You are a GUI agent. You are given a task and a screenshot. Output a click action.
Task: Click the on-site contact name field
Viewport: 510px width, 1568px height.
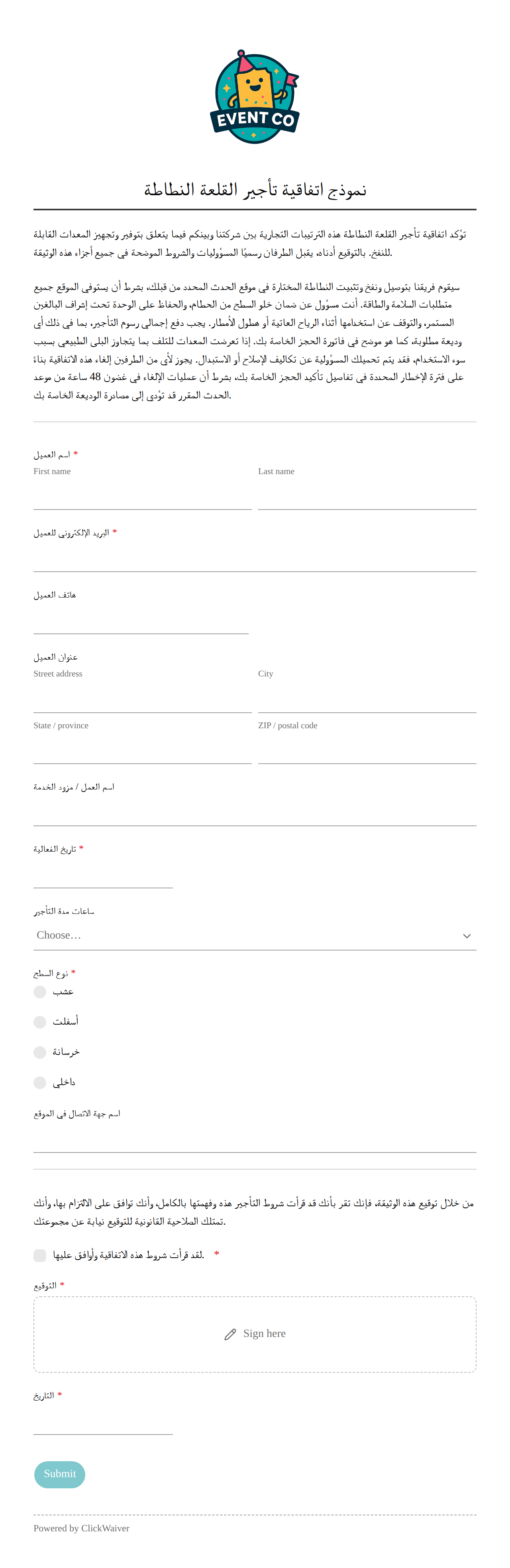[254, 1138]
